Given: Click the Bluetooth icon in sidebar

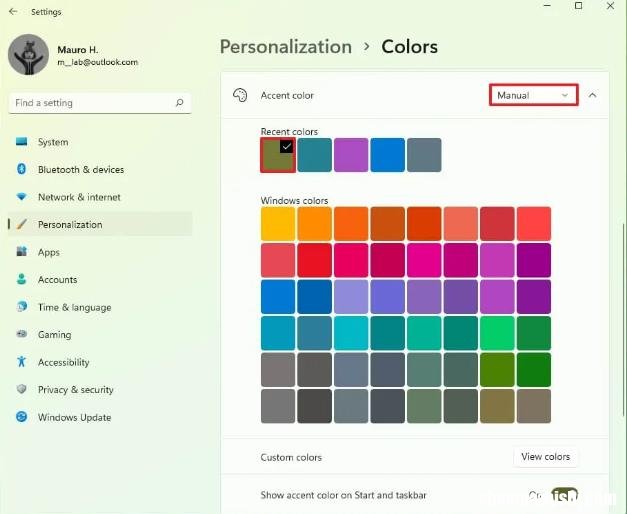Looking at the screenshot, I should pyautogui.click(x=22, y=169).
